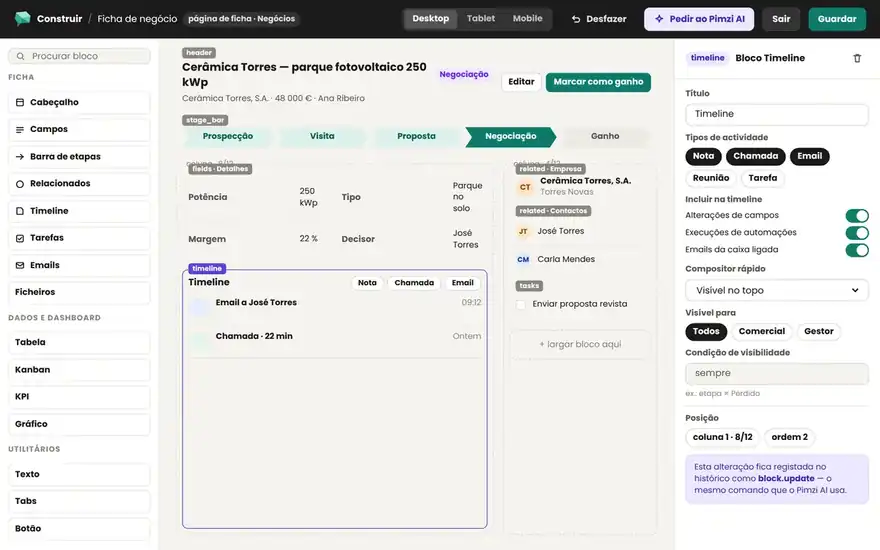Add the Gráfico block

tap(79, 424)
